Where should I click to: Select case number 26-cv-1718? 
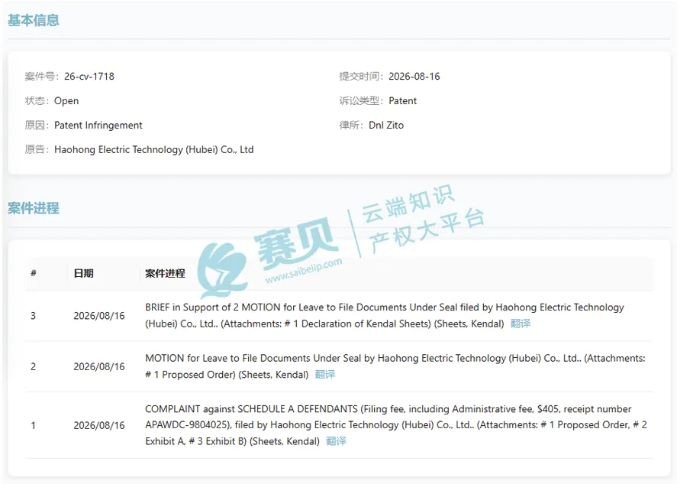pos(89,76)
